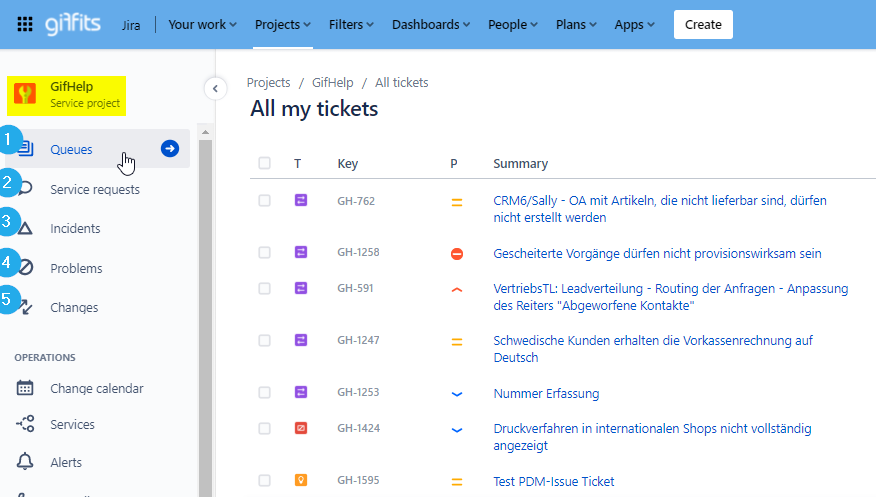Click the GifHelp project avatar icon

tap(25, 95)
